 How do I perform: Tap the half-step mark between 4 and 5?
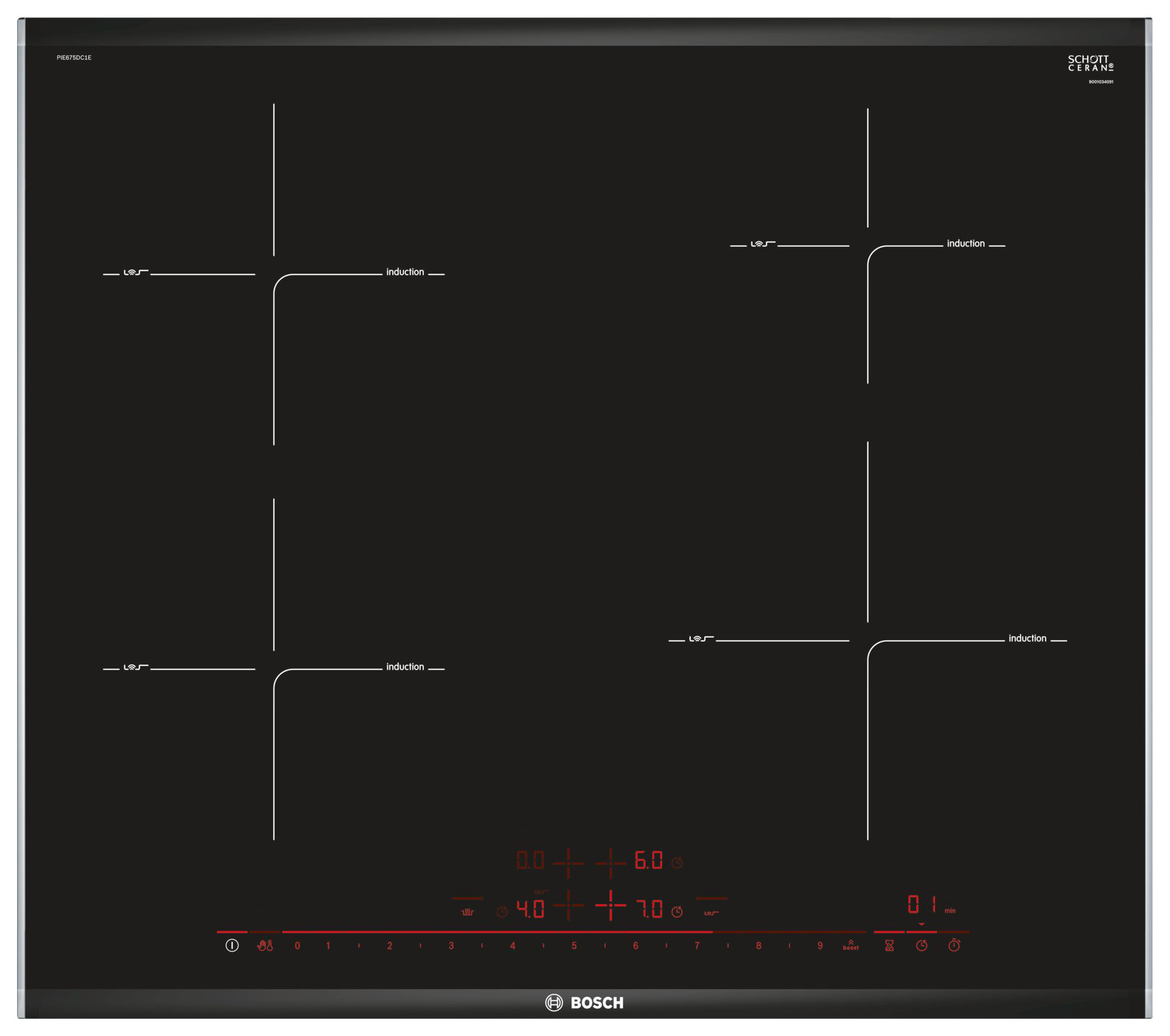(x=543, y=946)
